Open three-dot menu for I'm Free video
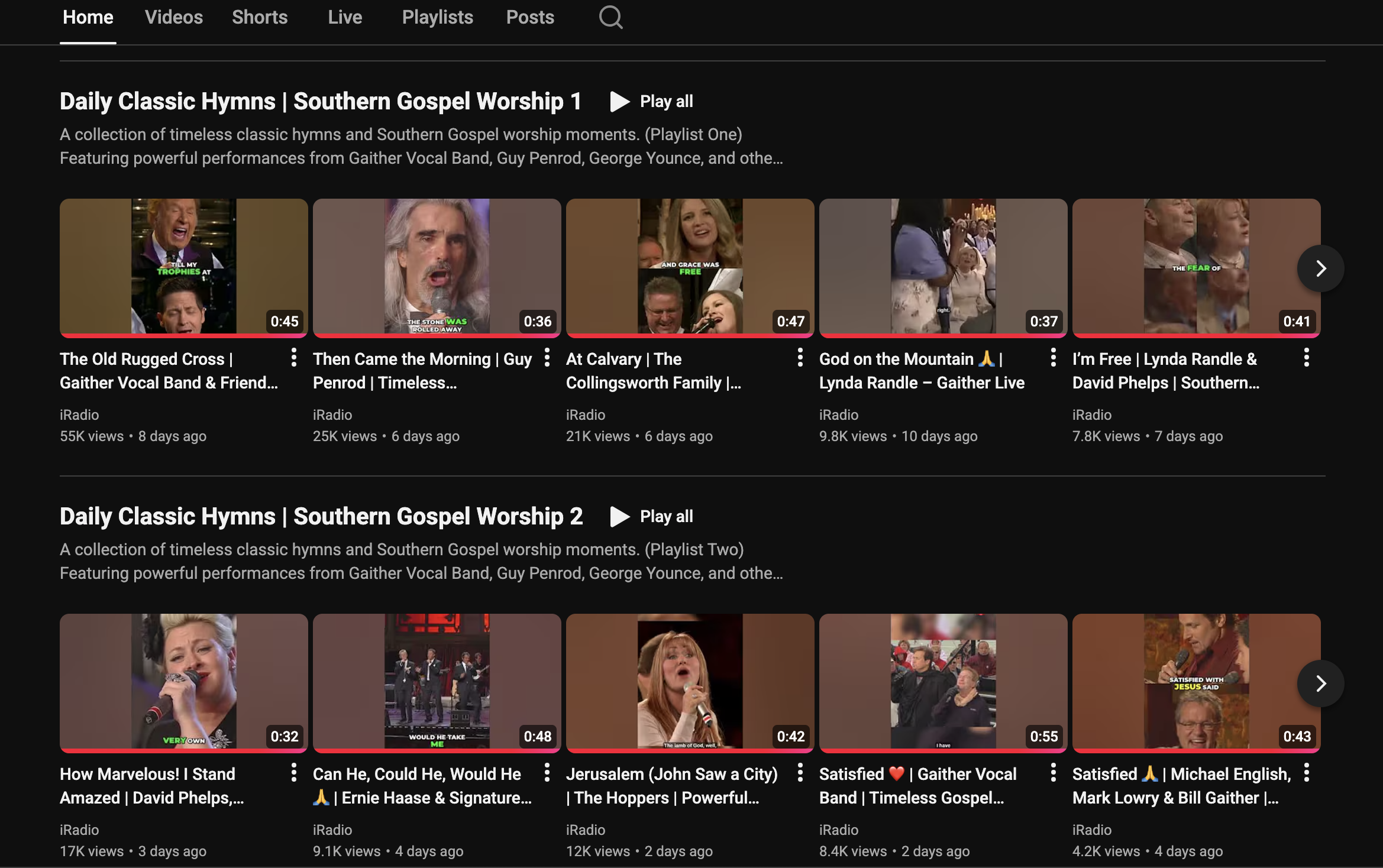Viewport: 1383px width, 868px height. pos(1307,358)
